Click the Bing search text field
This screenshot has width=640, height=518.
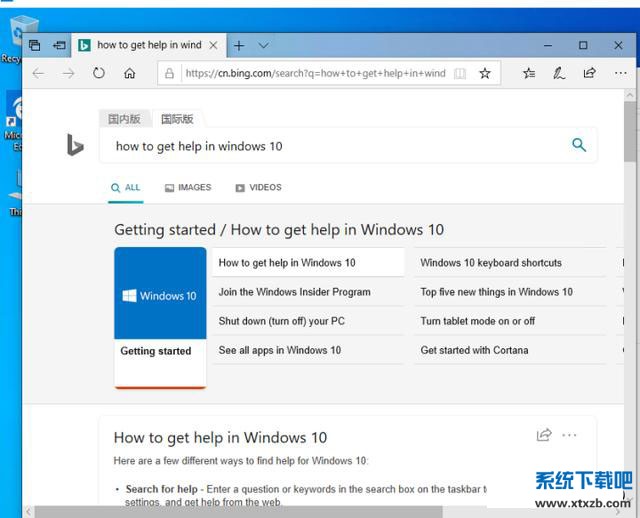[x=330, y=146]
